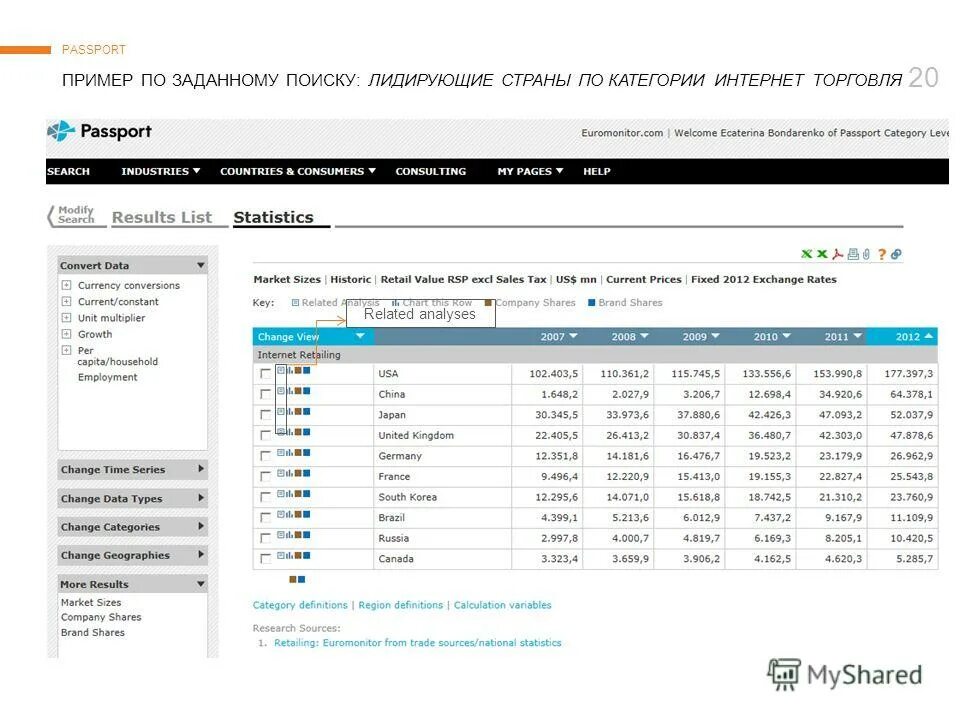Expand the Change Time Series panel
The width and height of the screenshot is (960, 720).
tap(133, 470)
